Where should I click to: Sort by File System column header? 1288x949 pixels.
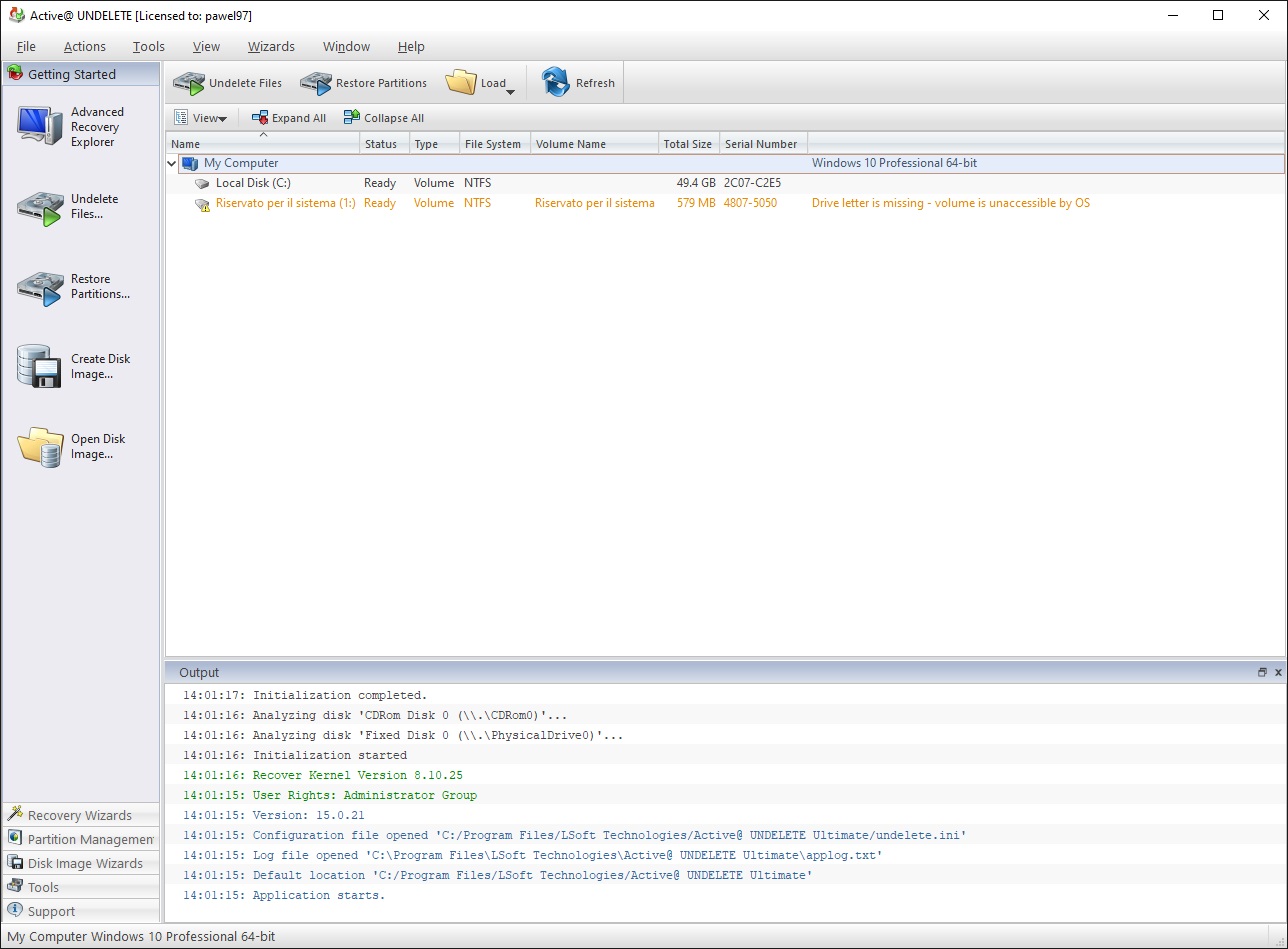coord(495,144)
